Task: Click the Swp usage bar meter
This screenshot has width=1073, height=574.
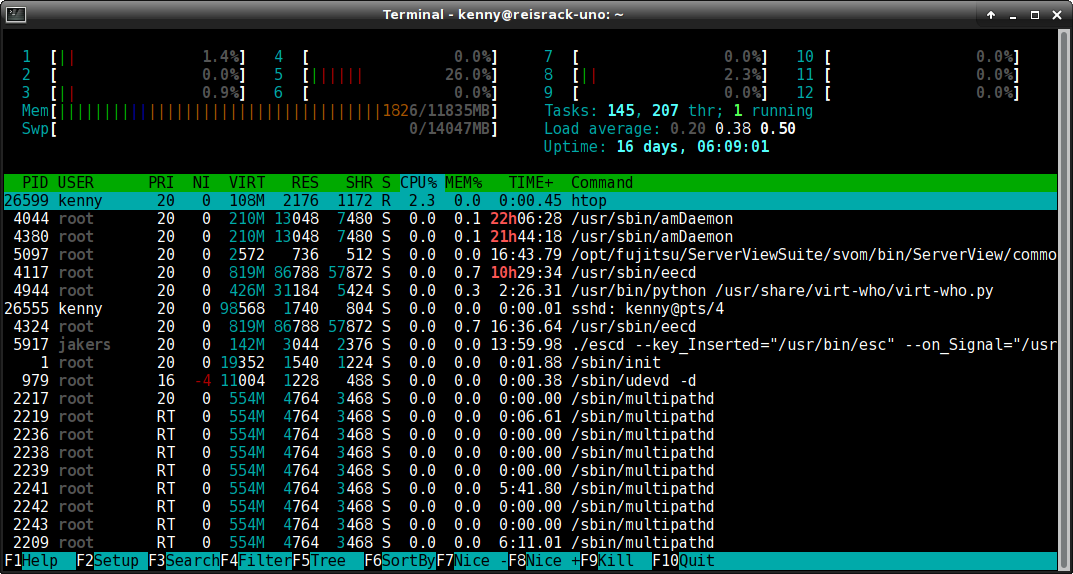Action: click(260, 129)
